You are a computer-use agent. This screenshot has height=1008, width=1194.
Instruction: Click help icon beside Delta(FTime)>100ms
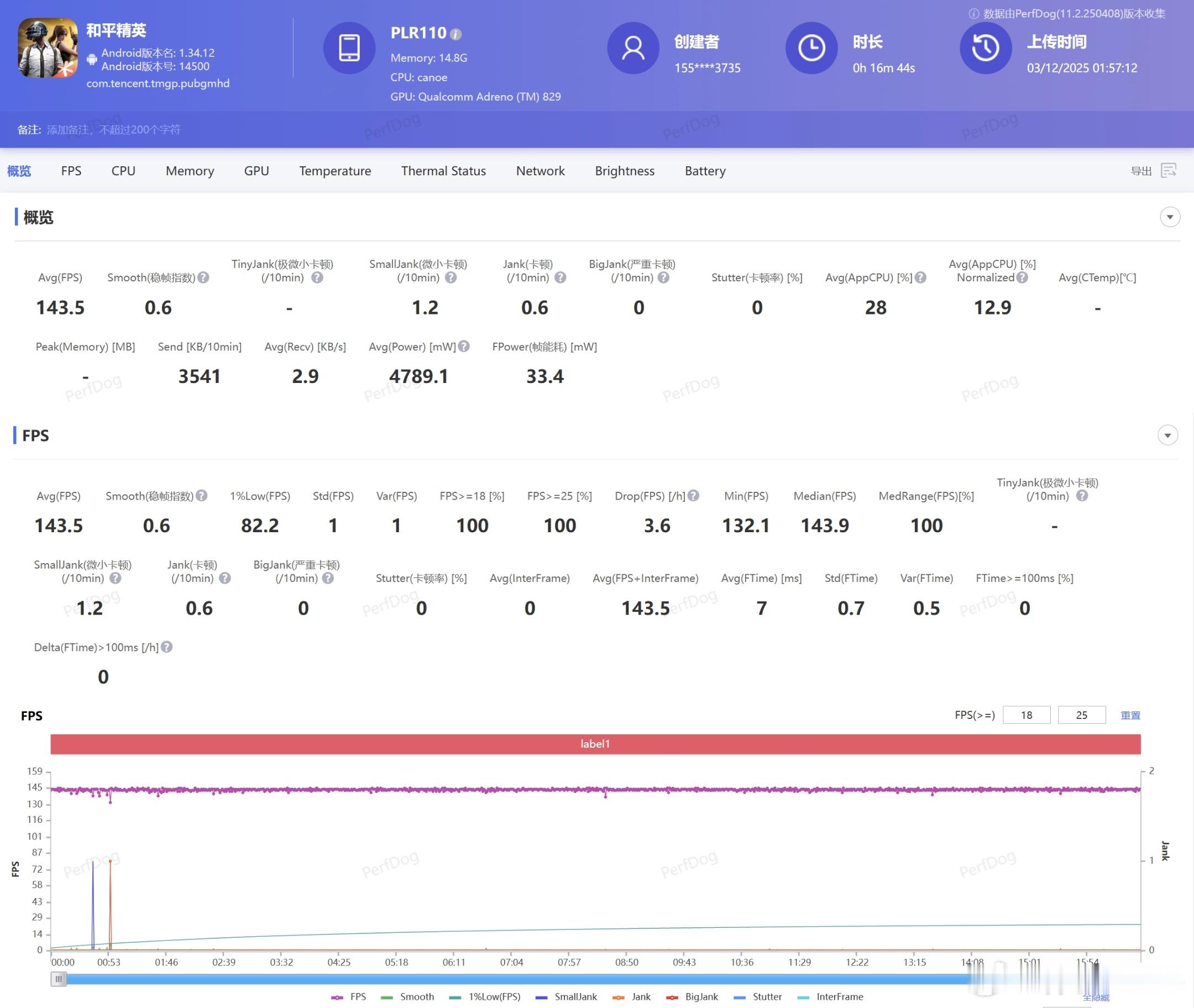pyautogui.click(x=166, y=647)
